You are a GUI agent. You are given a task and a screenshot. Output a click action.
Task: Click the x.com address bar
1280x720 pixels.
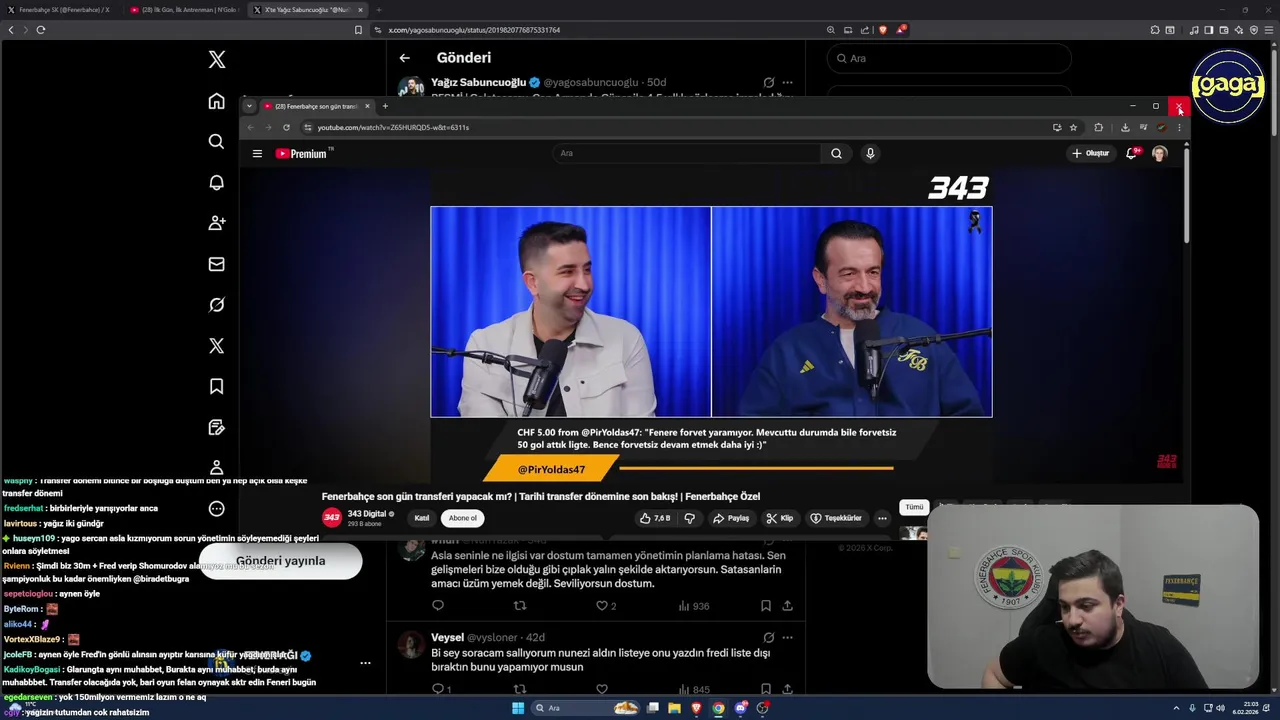600,30
